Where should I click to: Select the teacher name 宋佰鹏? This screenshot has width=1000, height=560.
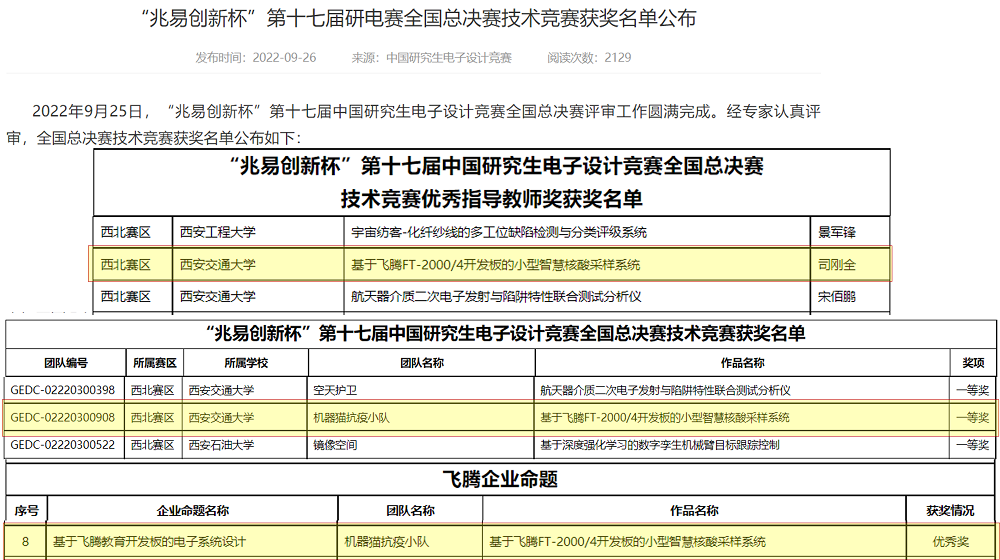[x=838, y=297]
